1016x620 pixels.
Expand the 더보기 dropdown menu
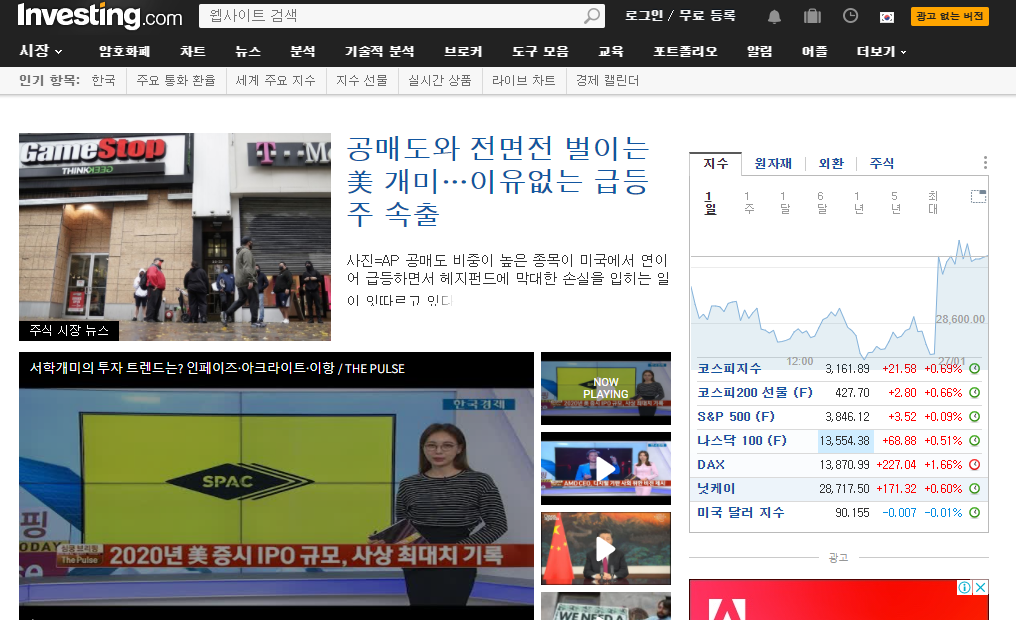pyautogui.click(x=881, y=51)
